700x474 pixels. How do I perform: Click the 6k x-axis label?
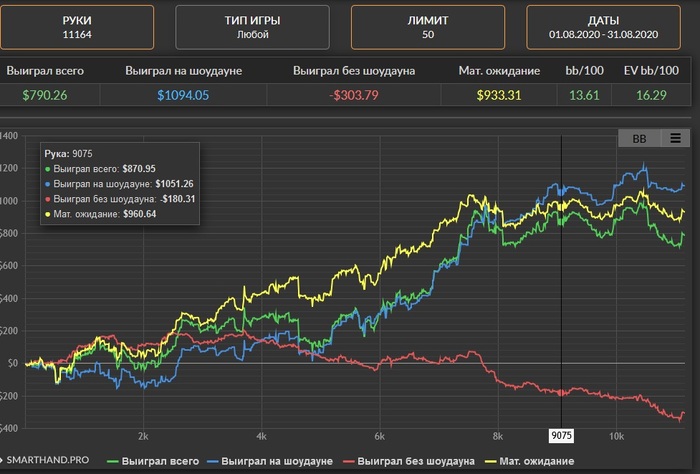[379, 436]
